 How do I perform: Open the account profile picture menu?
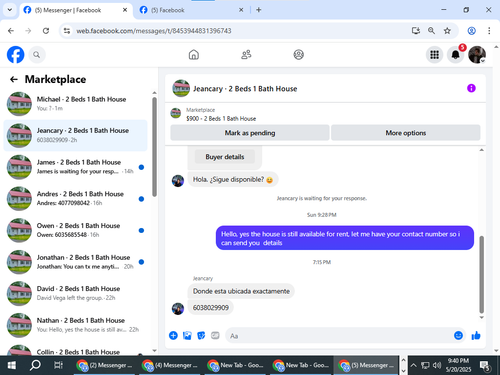pyautogui.click(x=477, y=55)
